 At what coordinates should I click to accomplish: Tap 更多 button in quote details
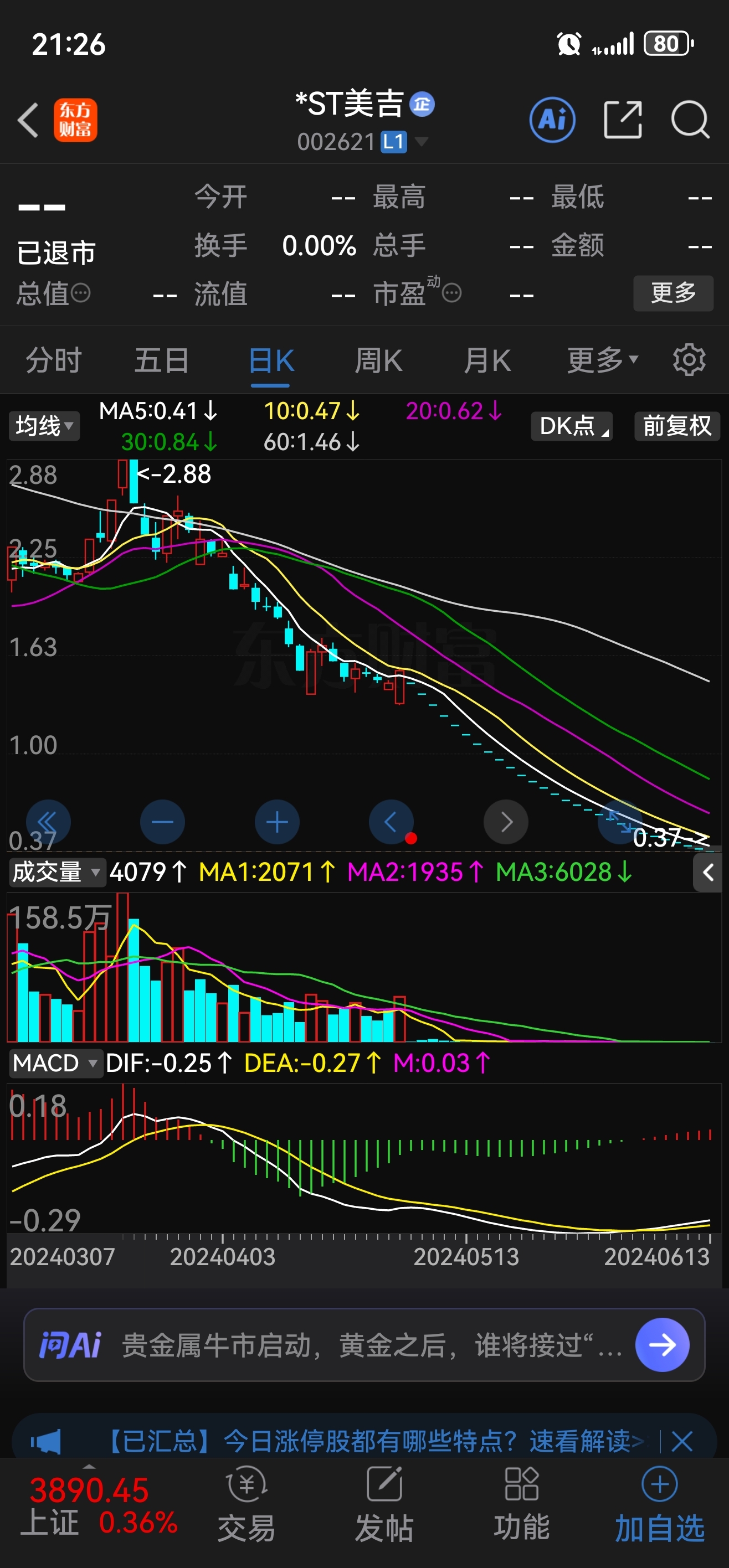click(x=674, y=293)
